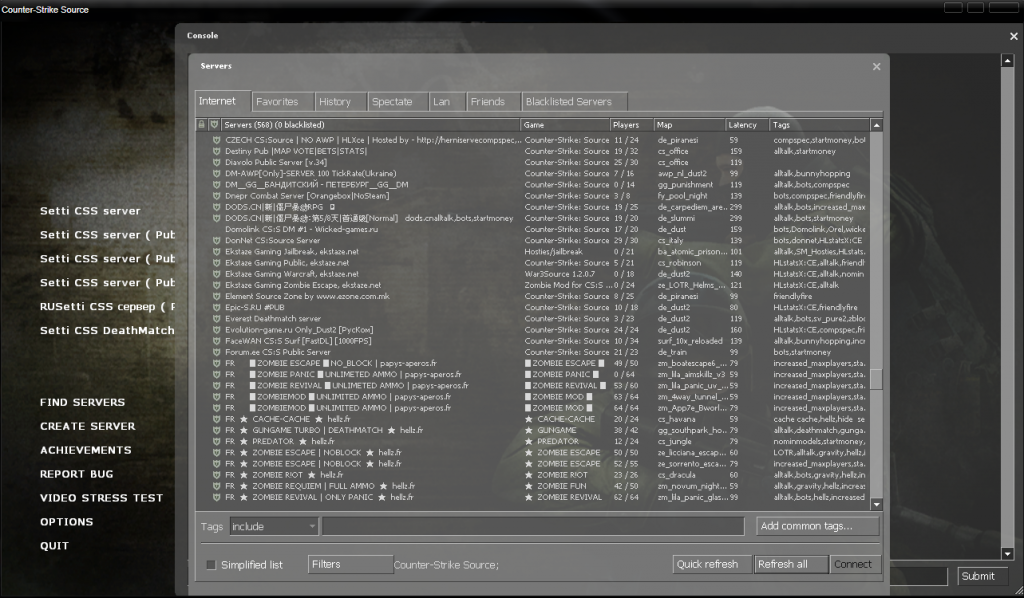
Task: Sort by the Tags column header
Action: [820, 125]
